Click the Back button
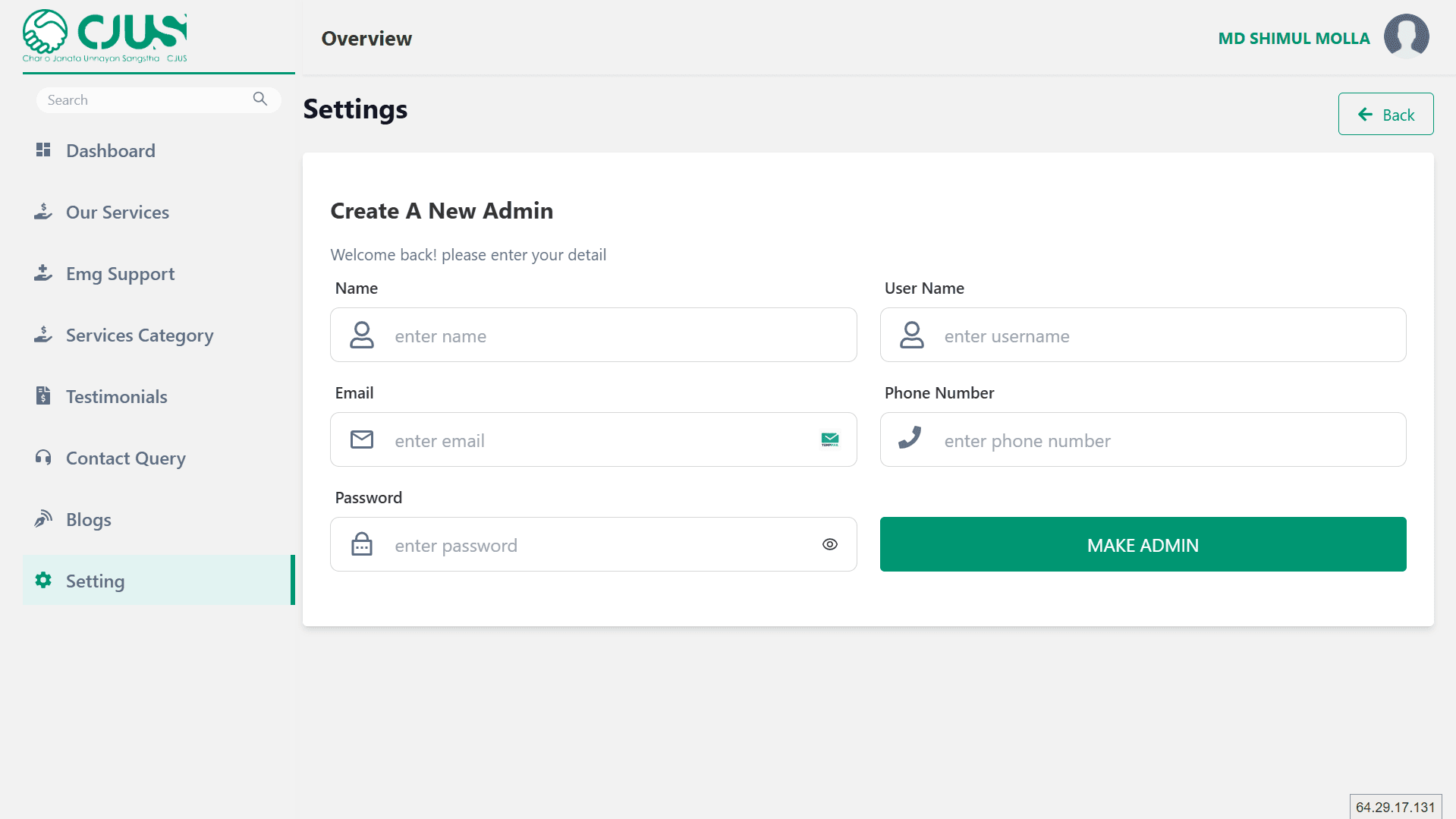Viewport: 1456px width, 819px height. (1385, 115)
